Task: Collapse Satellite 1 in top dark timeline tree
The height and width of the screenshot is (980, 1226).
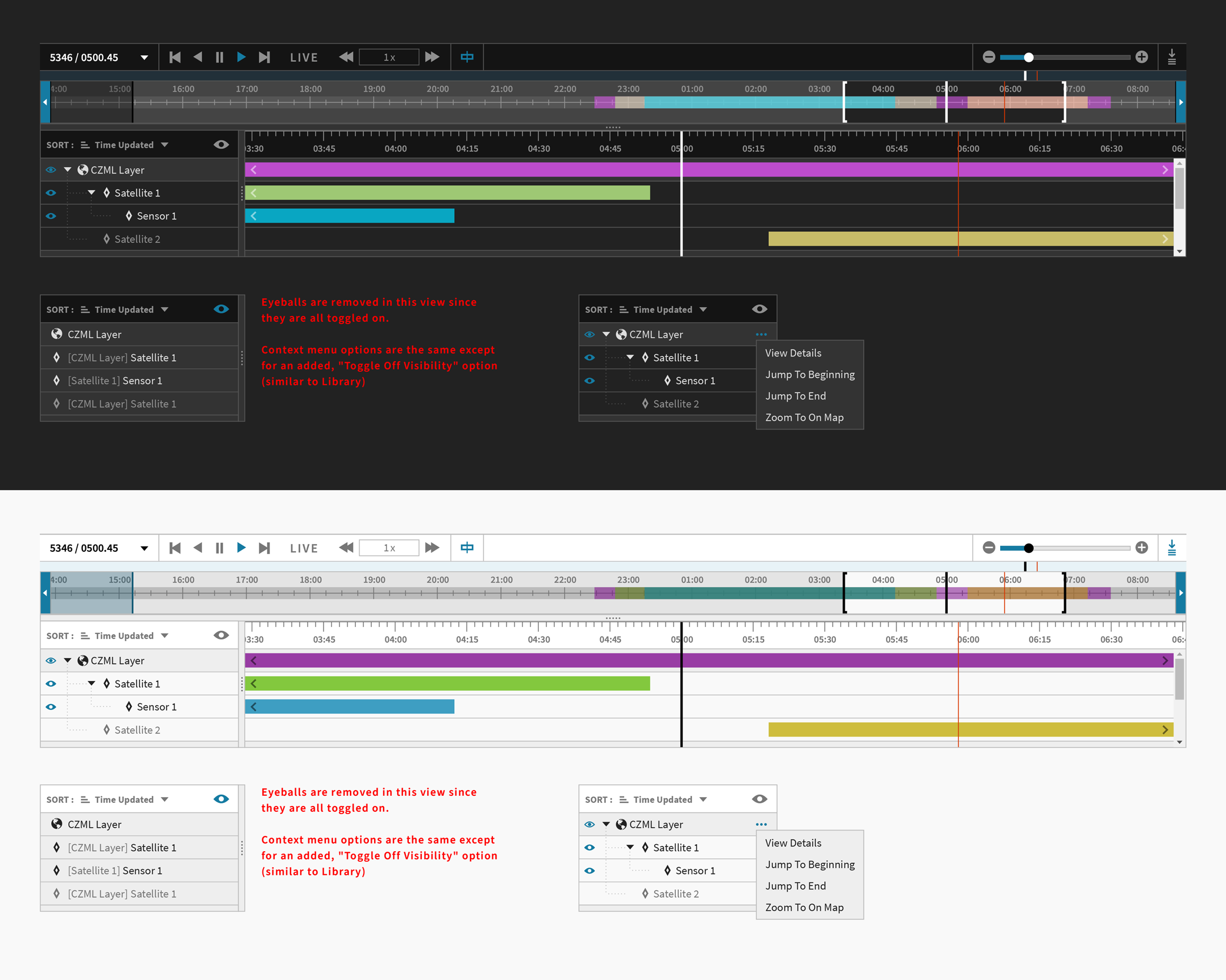Action: 92,192
